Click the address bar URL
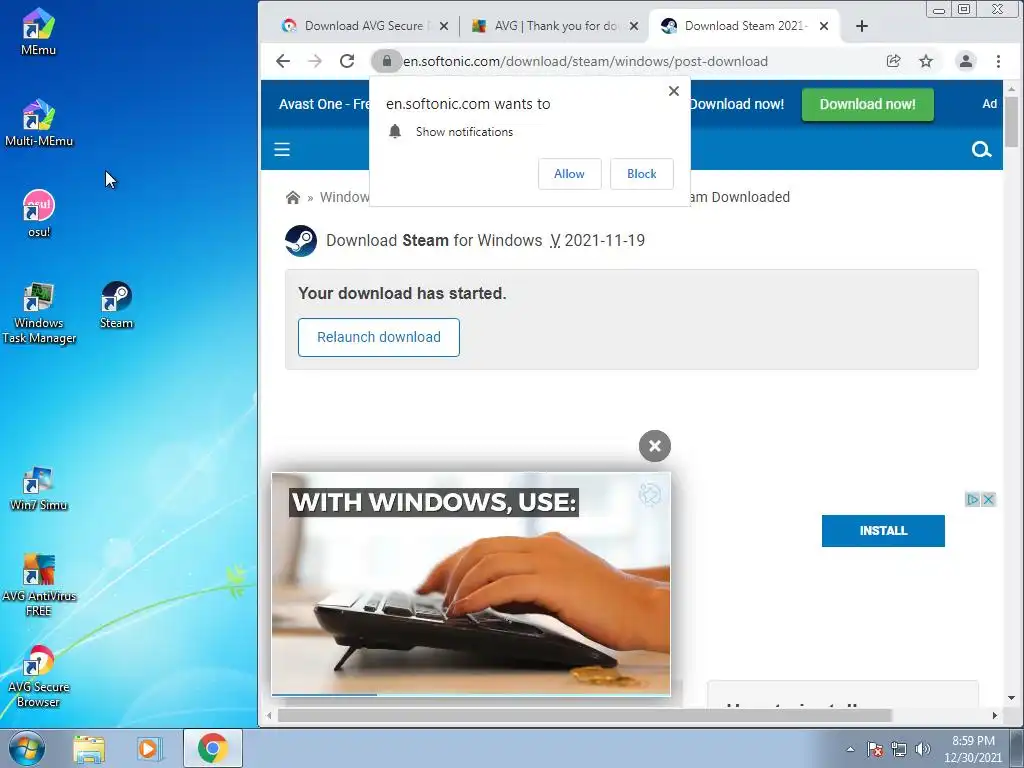This screenshot has height=768, width=1024. 585,61
